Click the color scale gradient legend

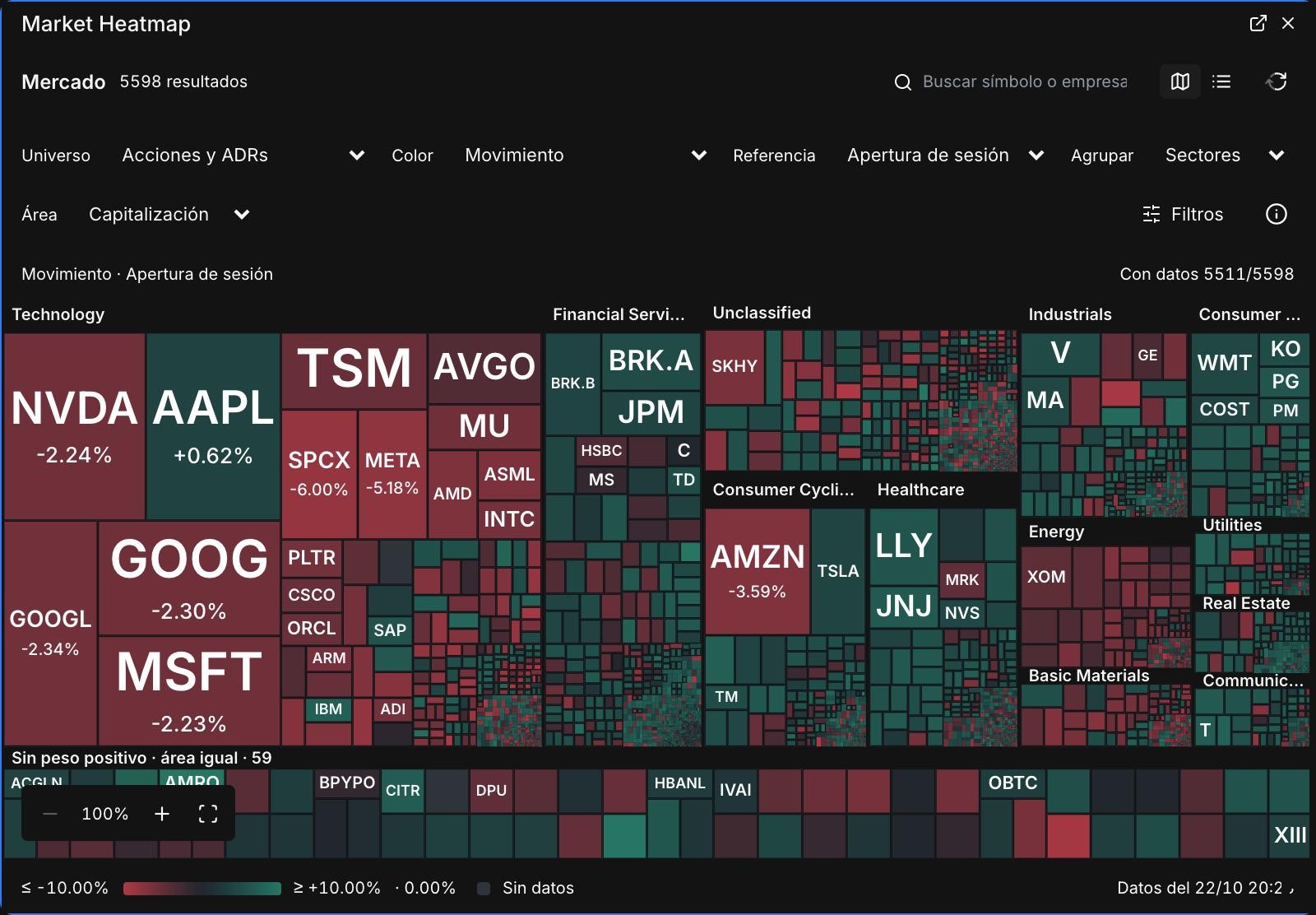point(202,888)
